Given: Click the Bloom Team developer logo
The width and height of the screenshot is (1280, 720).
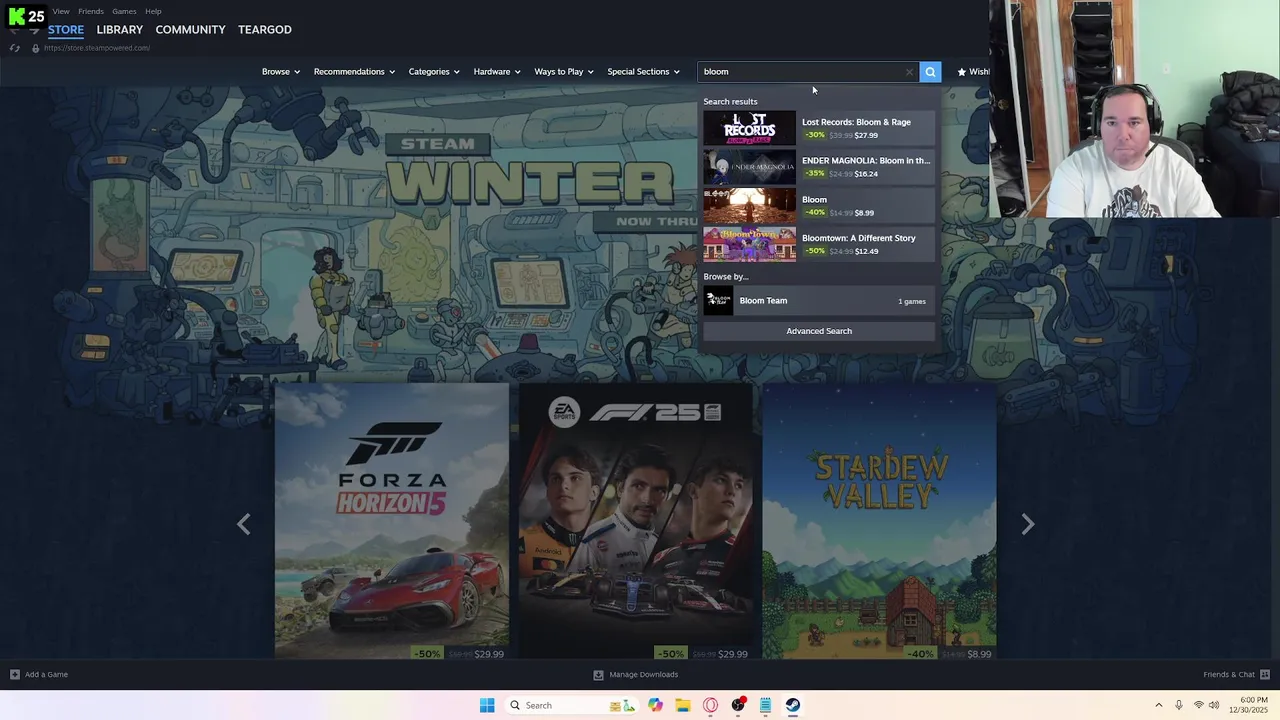Looking at the screenshot, I should coord(718,301).
